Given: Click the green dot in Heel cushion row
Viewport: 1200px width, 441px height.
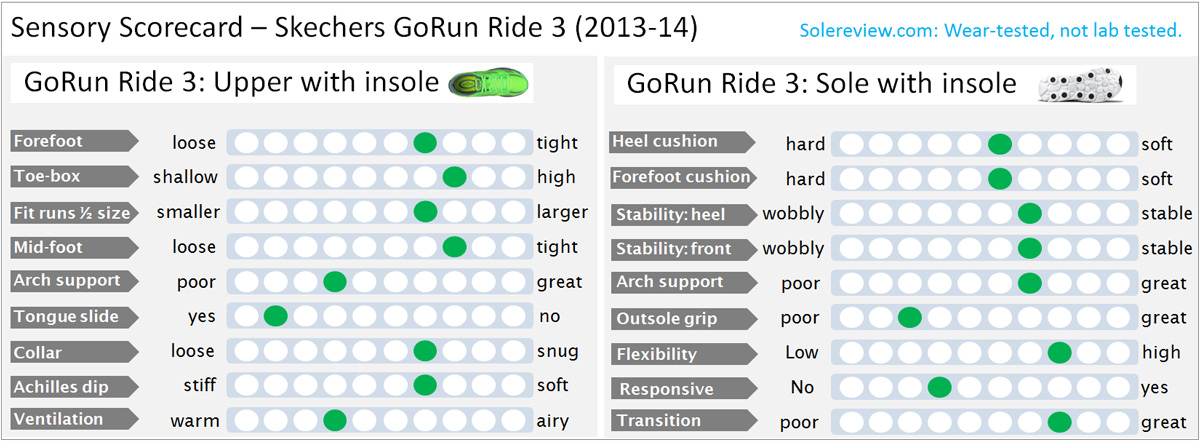Looking at the screenshot, I should (999, 144).
